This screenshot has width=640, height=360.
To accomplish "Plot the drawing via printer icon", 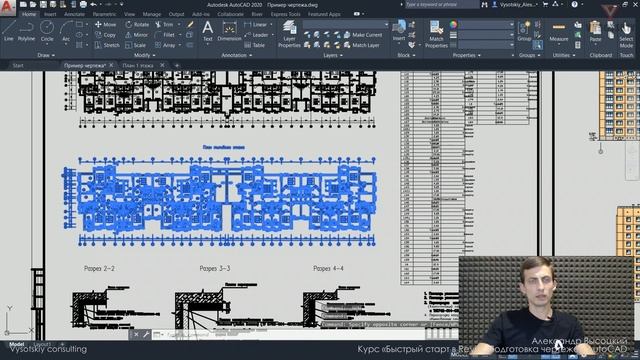I will 83,4.
